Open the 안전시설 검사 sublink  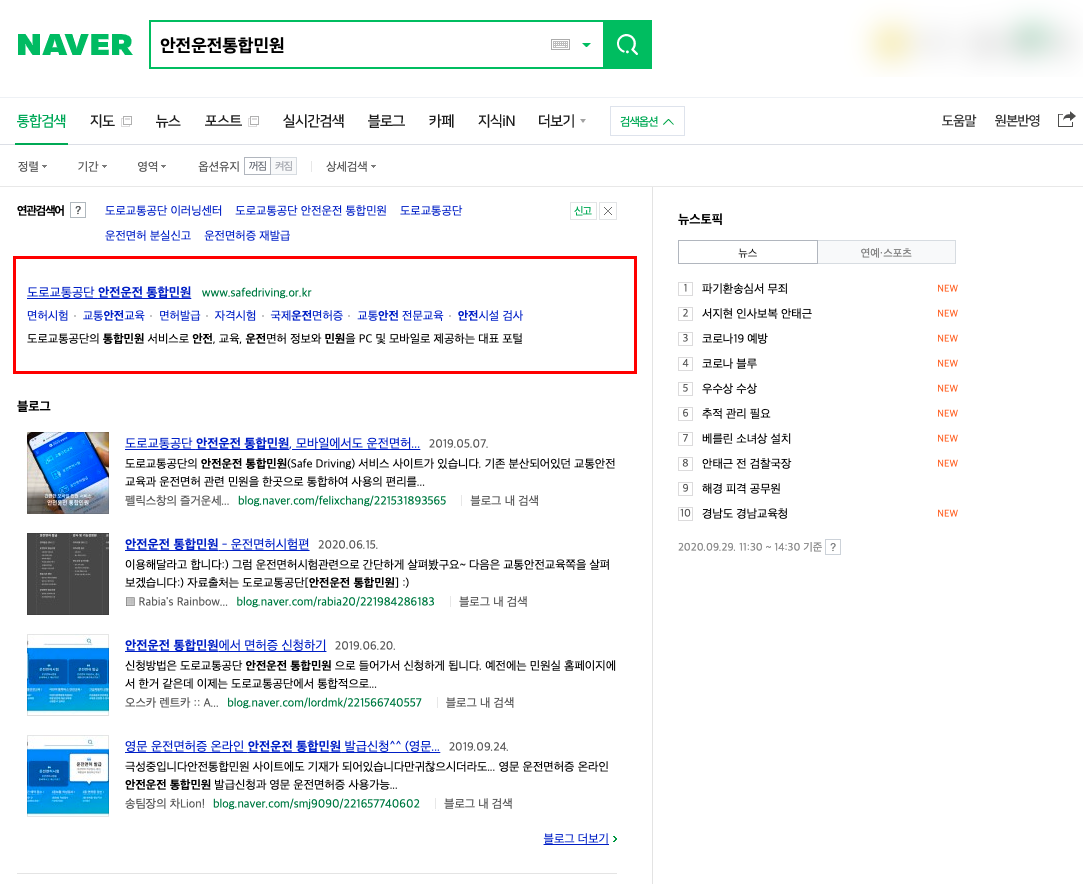pos(490,316)
